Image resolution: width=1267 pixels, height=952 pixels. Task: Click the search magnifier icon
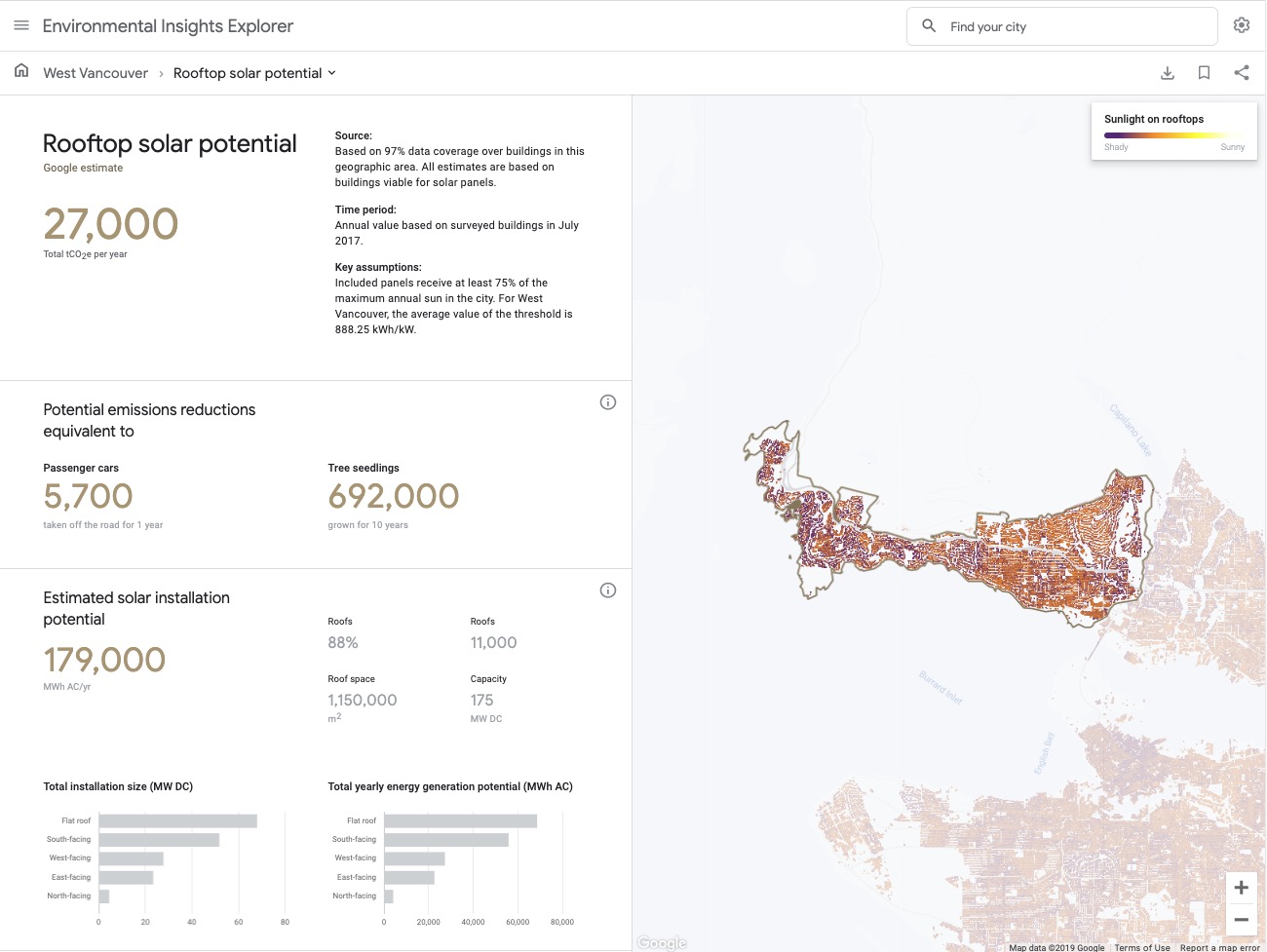tap(929, 26)
